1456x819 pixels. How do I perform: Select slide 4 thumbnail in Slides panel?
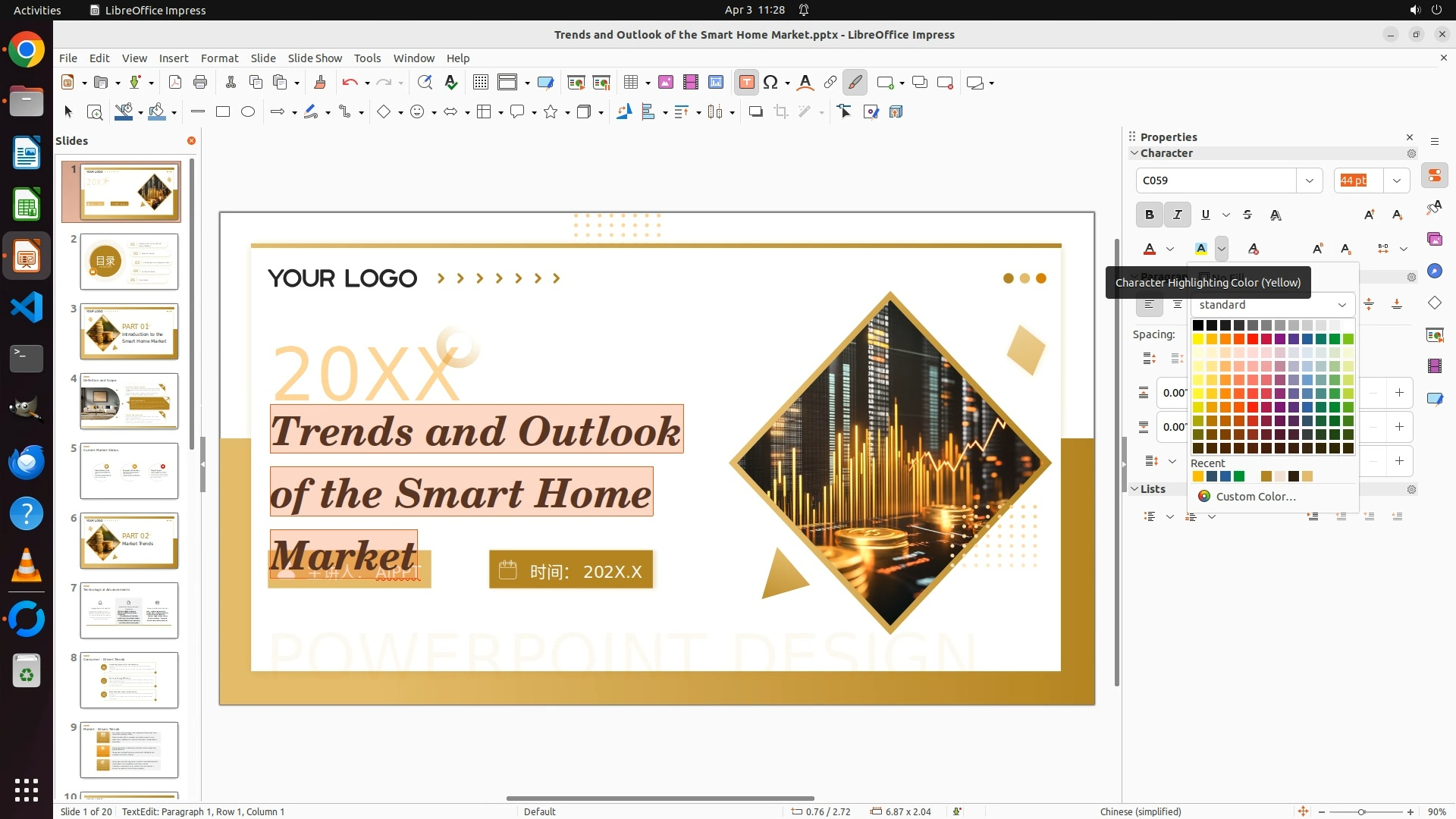(x=129, y=401)
